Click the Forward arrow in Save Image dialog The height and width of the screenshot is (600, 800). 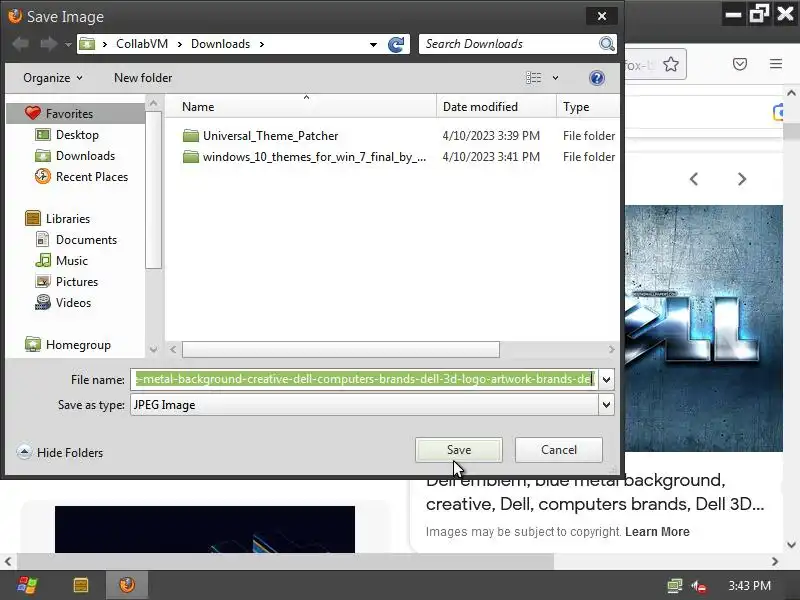[48, 44]
